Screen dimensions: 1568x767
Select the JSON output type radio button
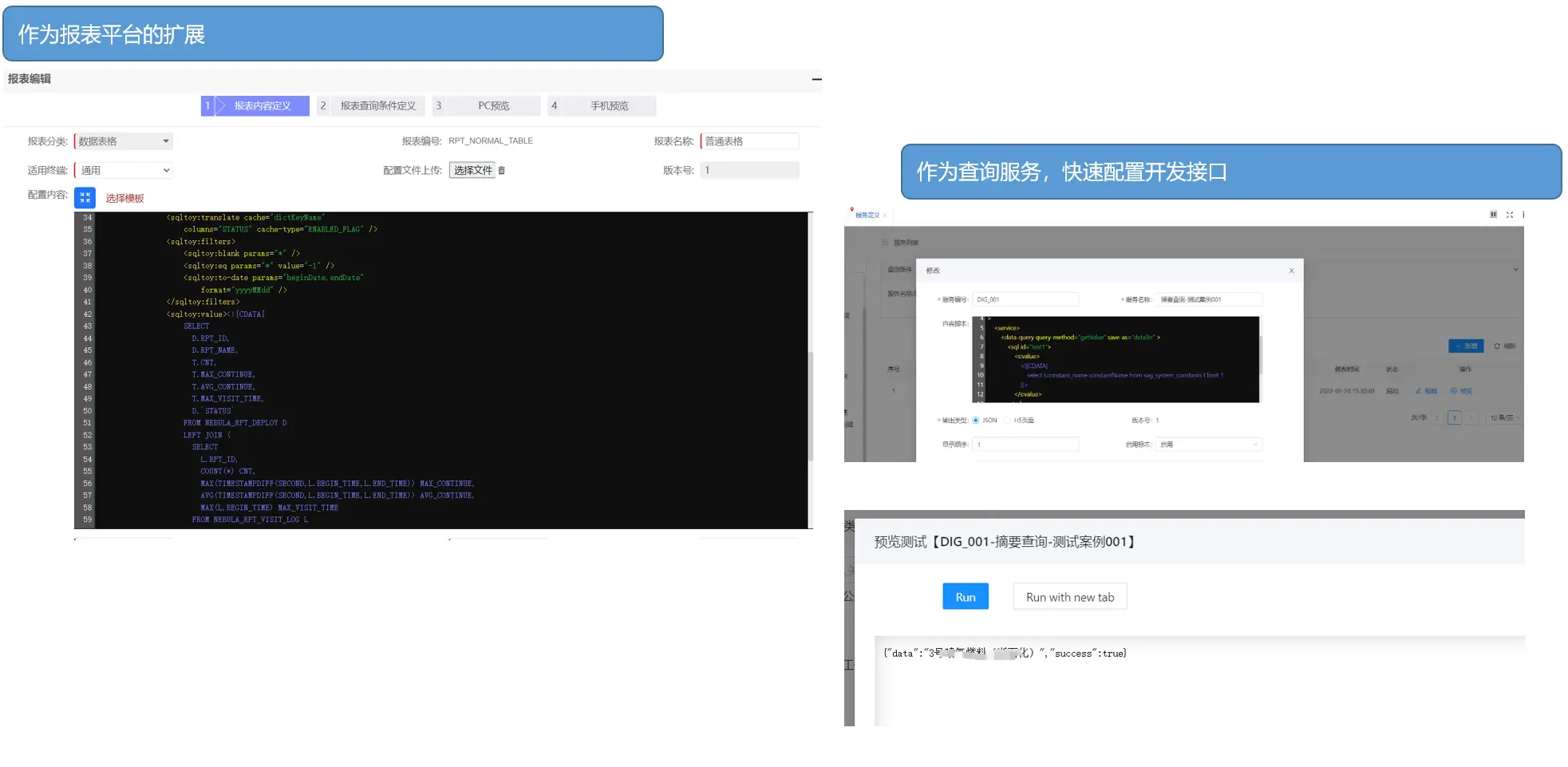(976, 421)
